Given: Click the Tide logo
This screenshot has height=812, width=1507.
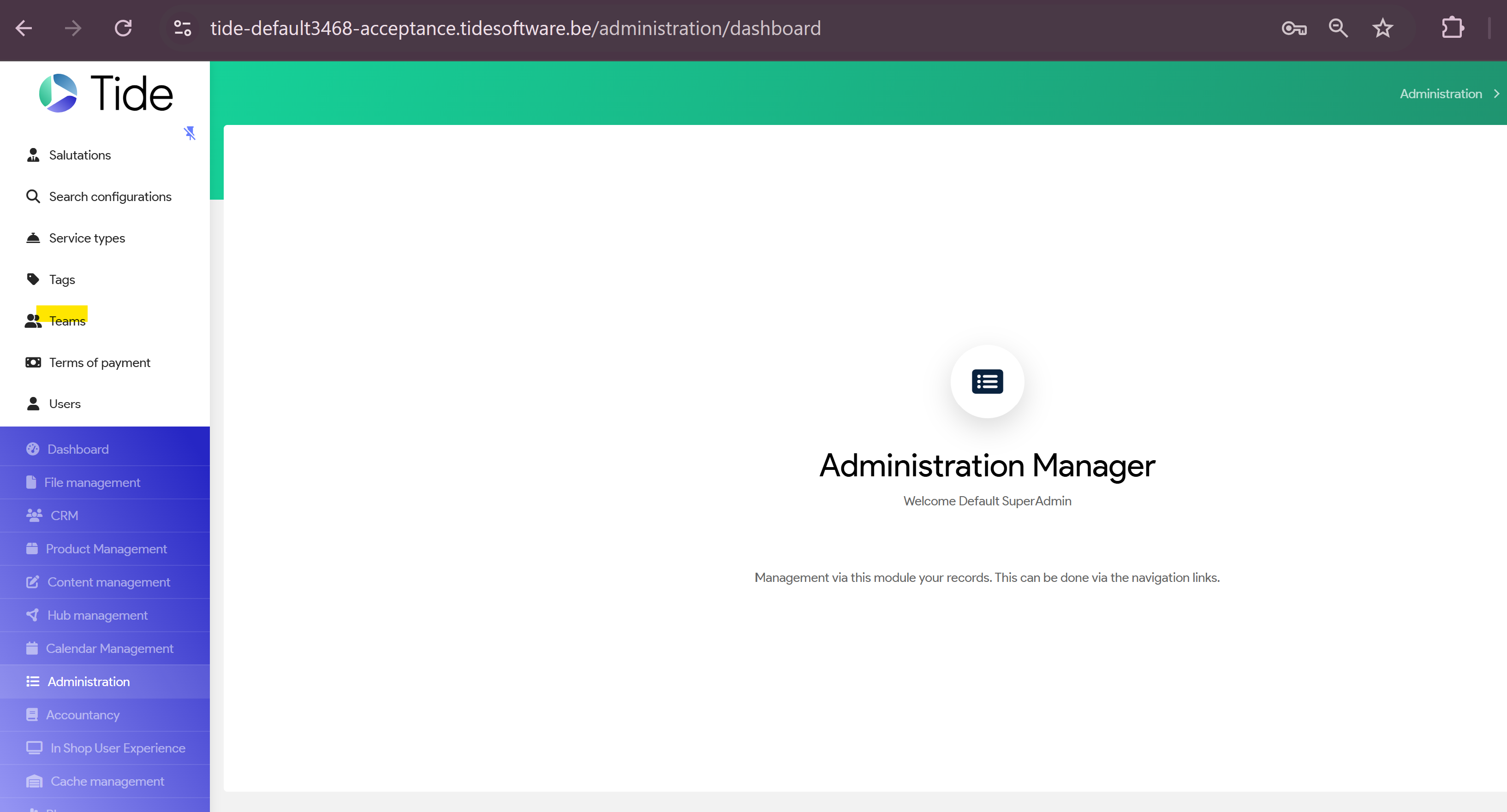Looking at the screenshot, I should click(106, 94).
